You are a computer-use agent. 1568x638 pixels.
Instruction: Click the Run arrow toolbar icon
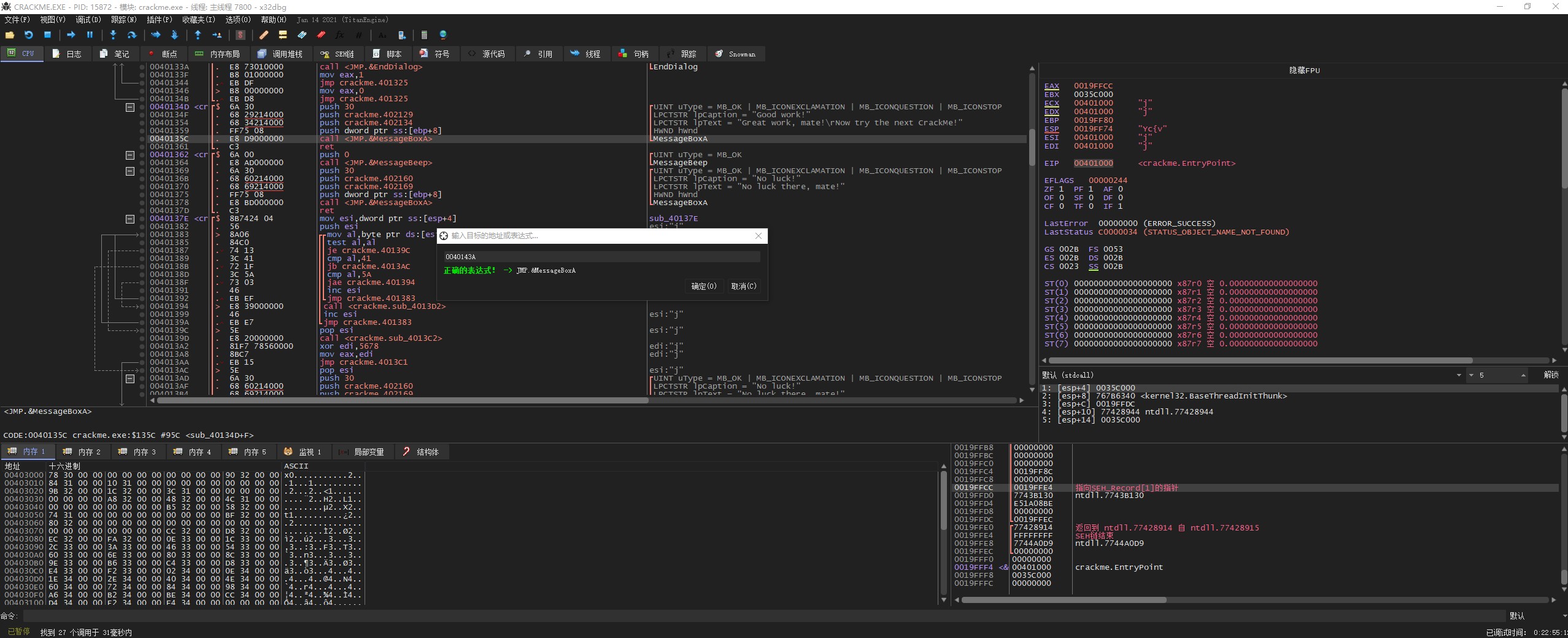(71, 35)
